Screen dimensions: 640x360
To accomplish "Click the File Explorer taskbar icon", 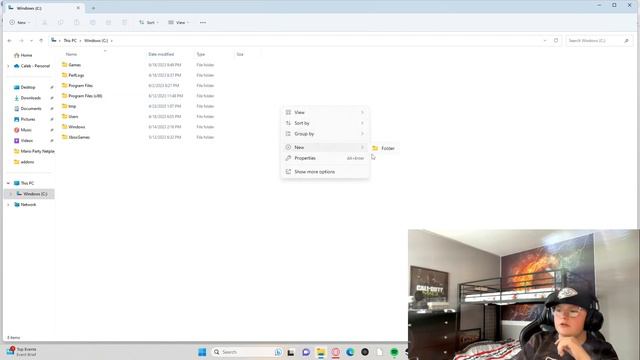I will [x=321, y=352].
